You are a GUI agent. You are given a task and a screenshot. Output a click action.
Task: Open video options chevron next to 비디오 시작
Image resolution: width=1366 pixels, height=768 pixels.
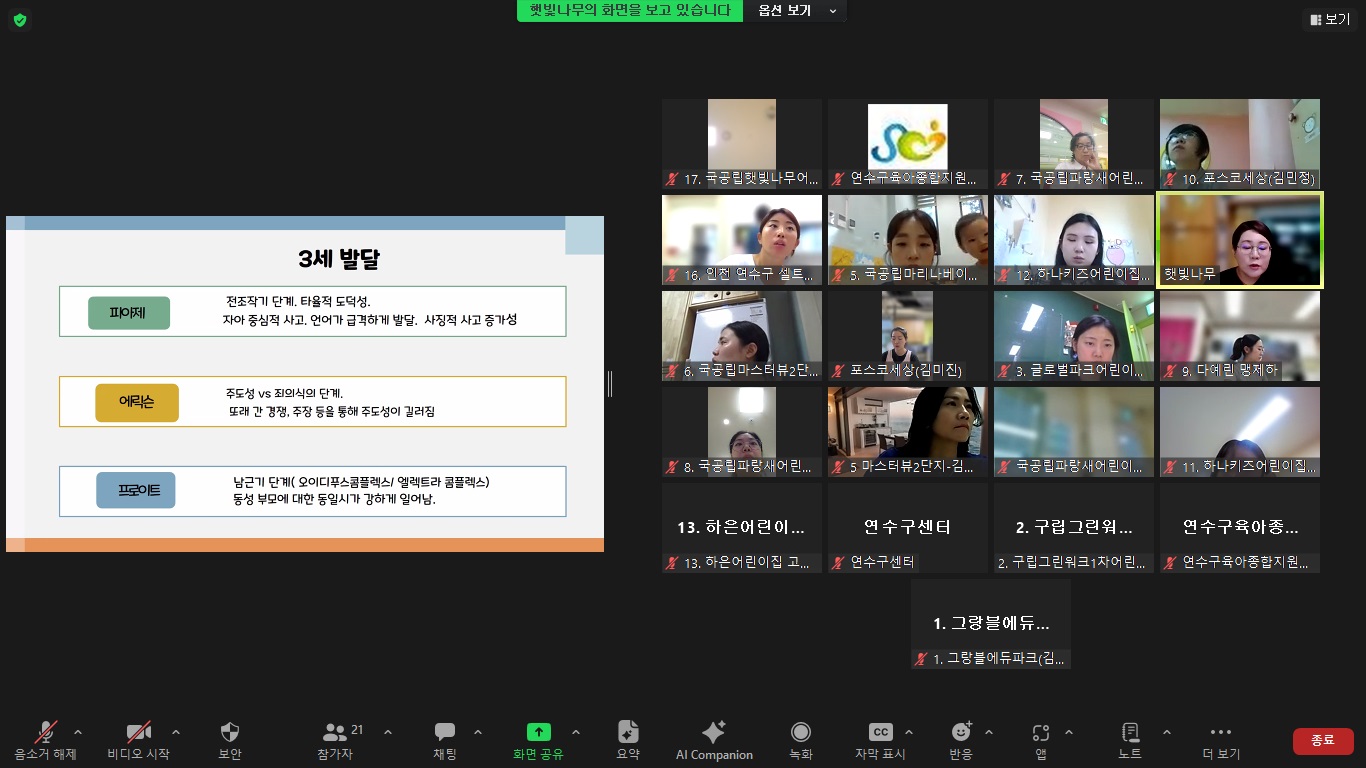[x=176, y=732]
